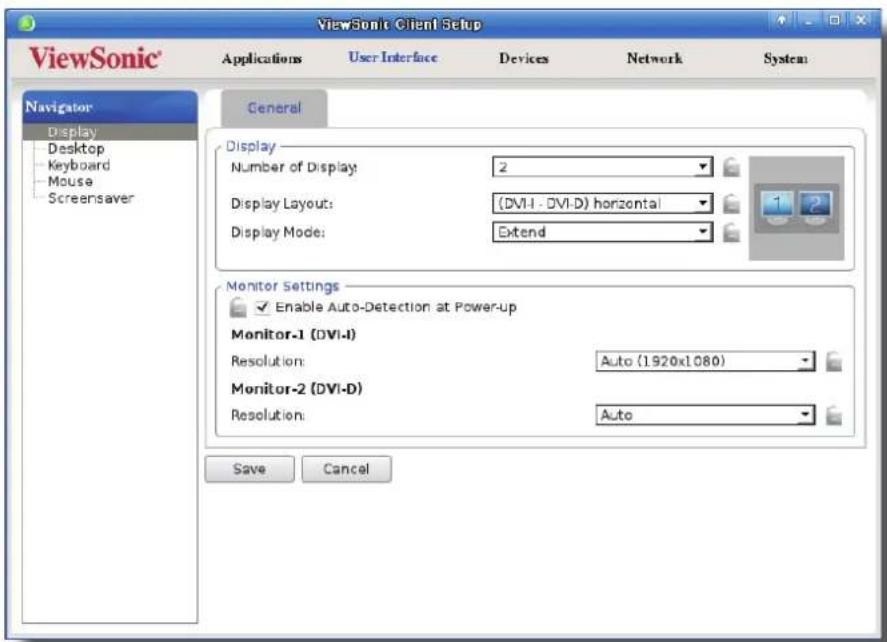Select Mouse in the Navigator
This screenshot has width=887, height=642.
coord(70,182)
